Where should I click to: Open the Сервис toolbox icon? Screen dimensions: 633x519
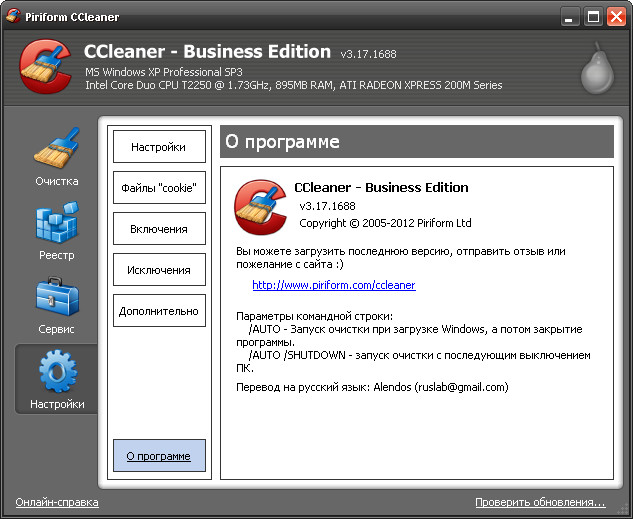tap(56, 298)
